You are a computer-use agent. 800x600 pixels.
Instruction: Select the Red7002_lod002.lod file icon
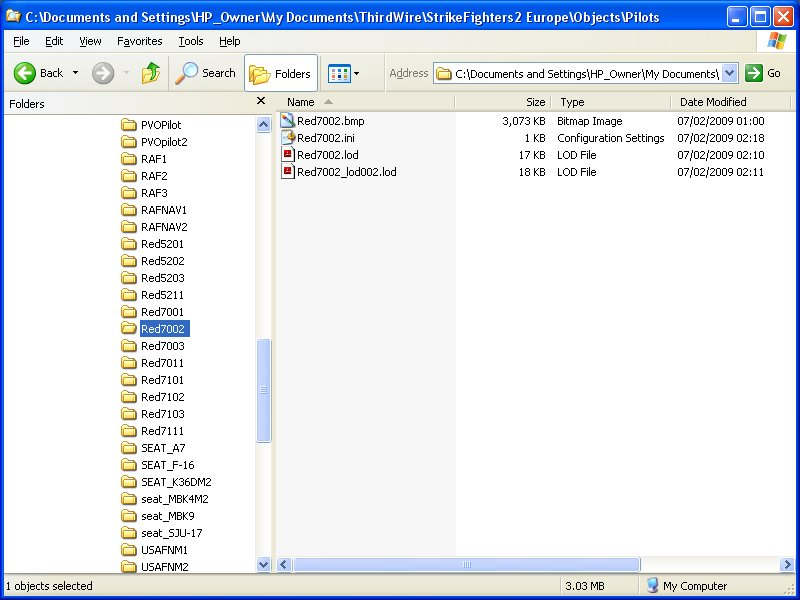coord(288,172)
